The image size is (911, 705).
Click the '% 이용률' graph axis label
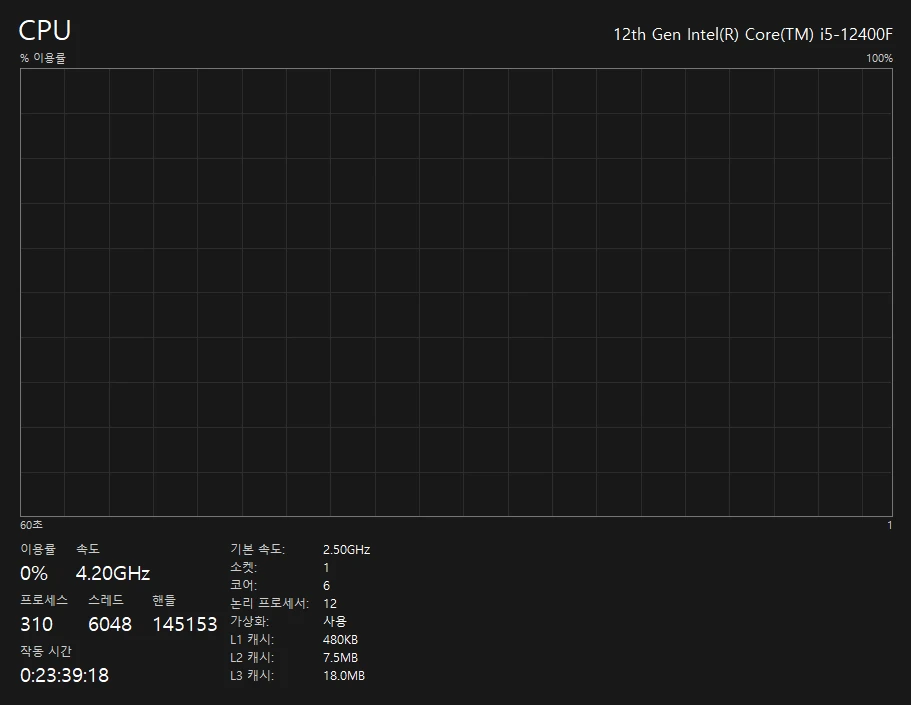[43, 58]
